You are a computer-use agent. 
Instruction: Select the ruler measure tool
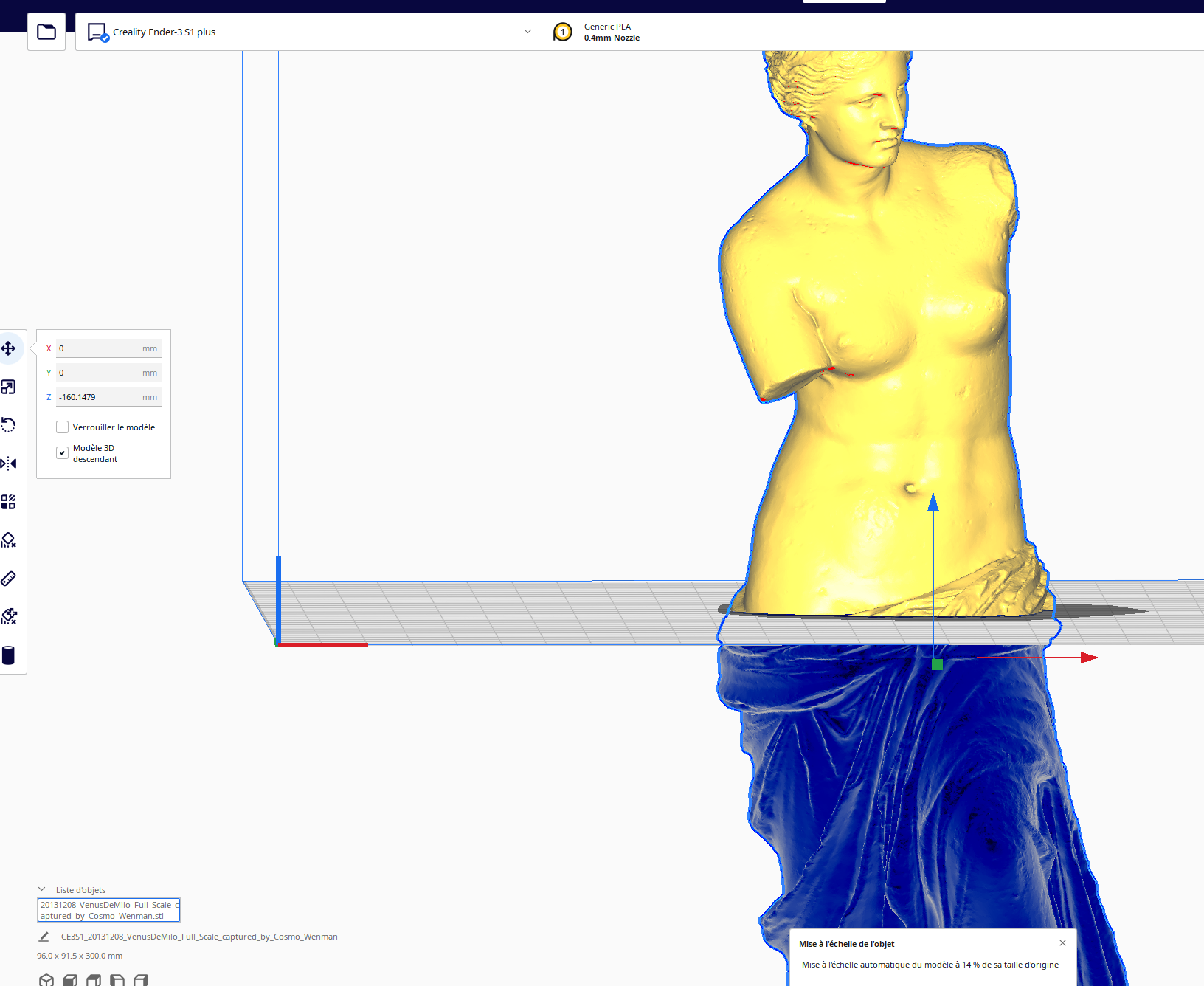pos(9,579)
